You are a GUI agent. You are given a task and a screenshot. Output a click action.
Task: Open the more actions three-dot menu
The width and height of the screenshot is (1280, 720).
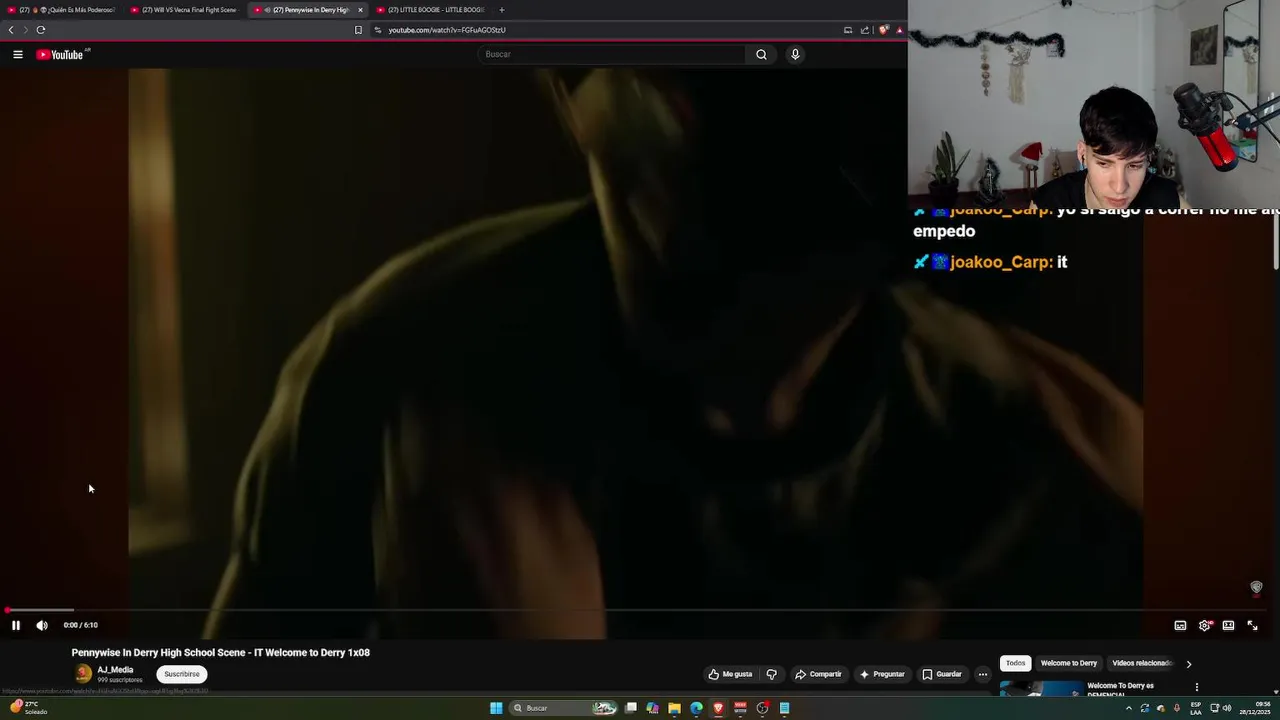click(982, 674)
